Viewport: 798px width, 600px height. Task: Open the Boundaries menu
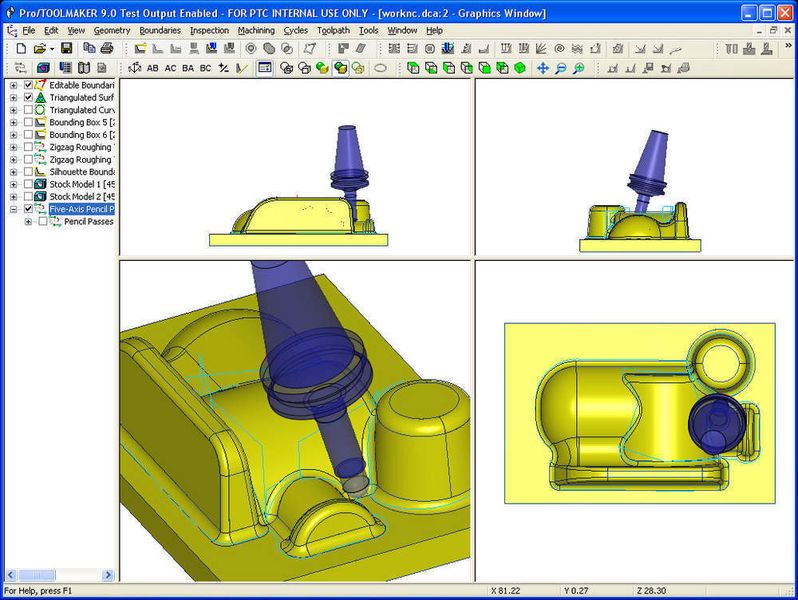[x=160, y=31]
